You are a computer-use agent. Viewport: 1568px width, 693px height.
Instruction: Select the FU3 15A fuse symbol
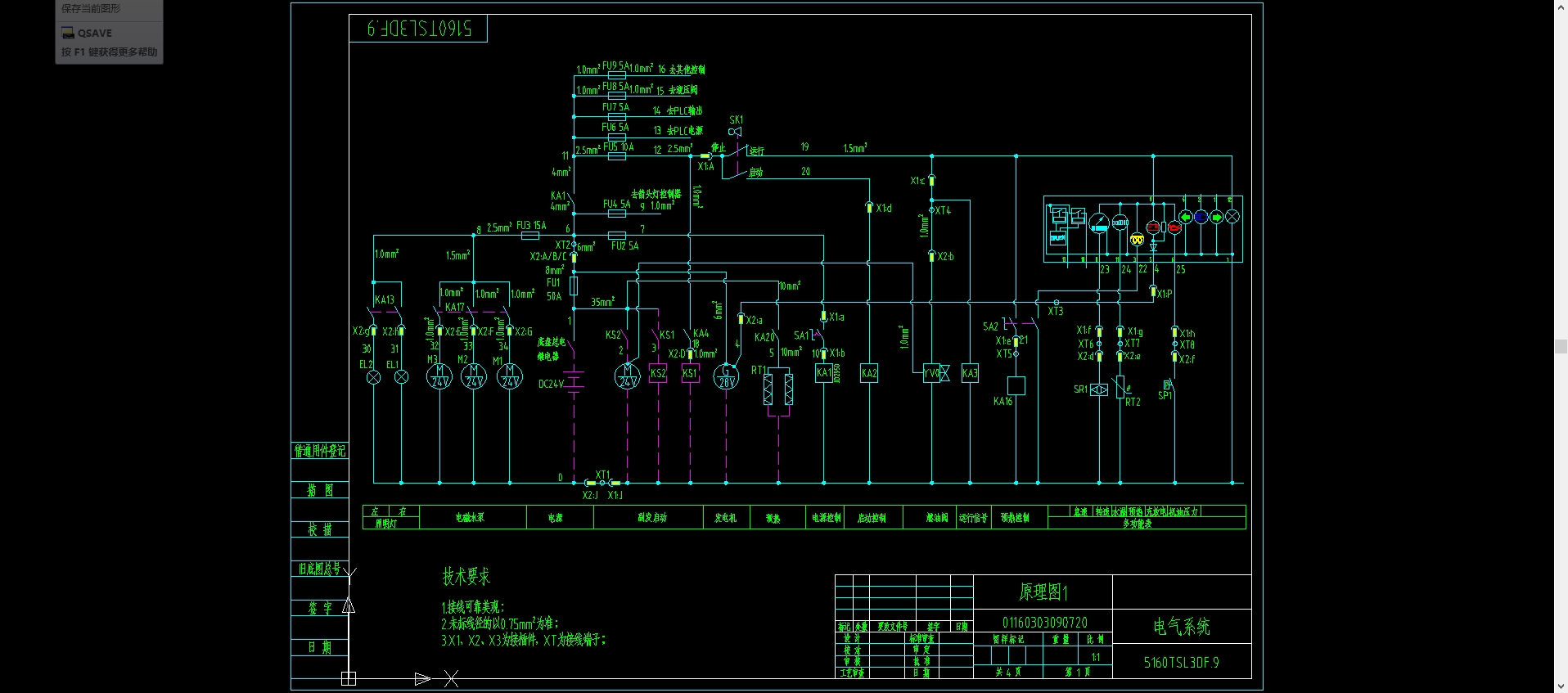point(530,236)
